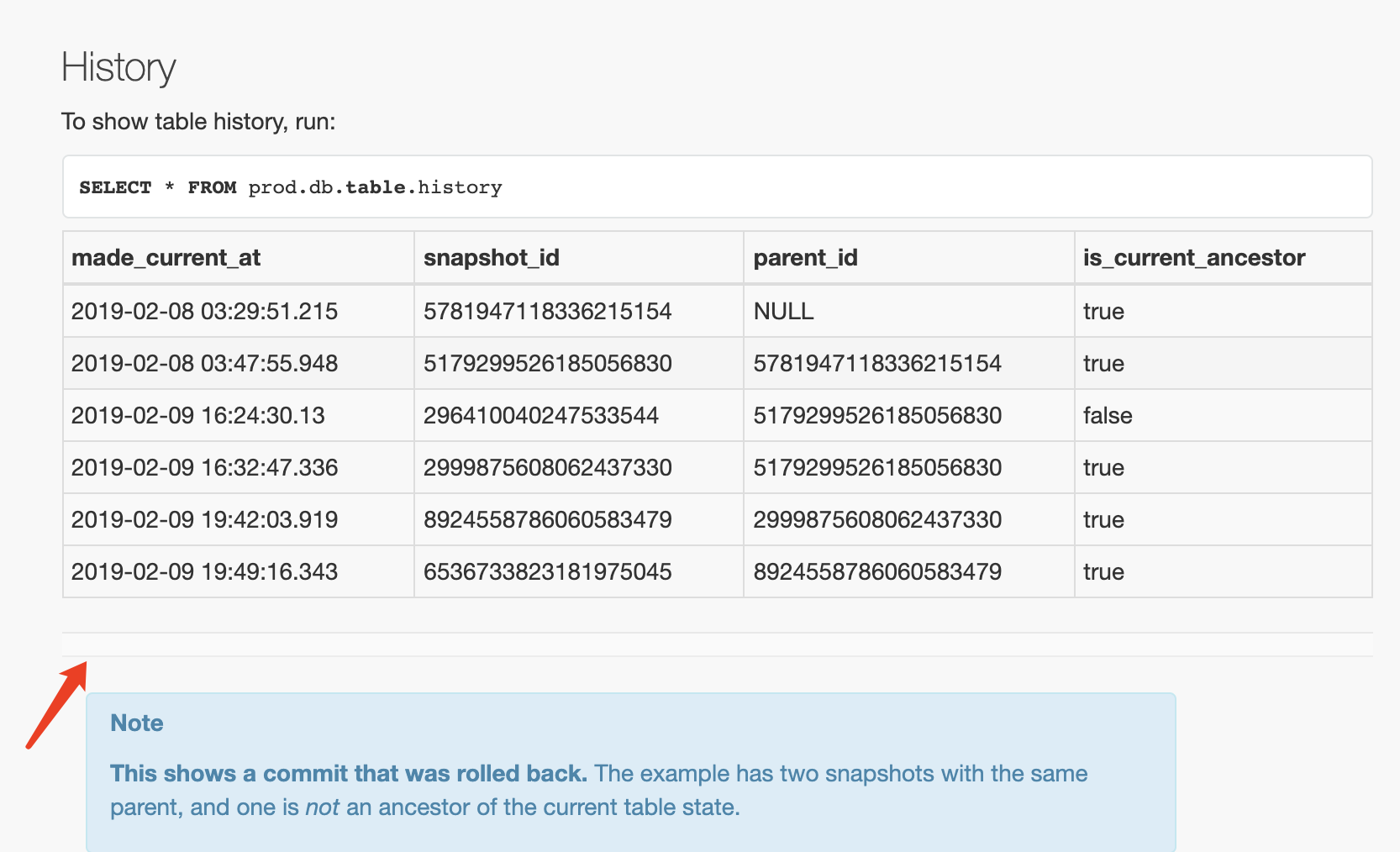Click the Note heading in the blue box
This screenshot has height=852, width=1400.
coord(137,723)
